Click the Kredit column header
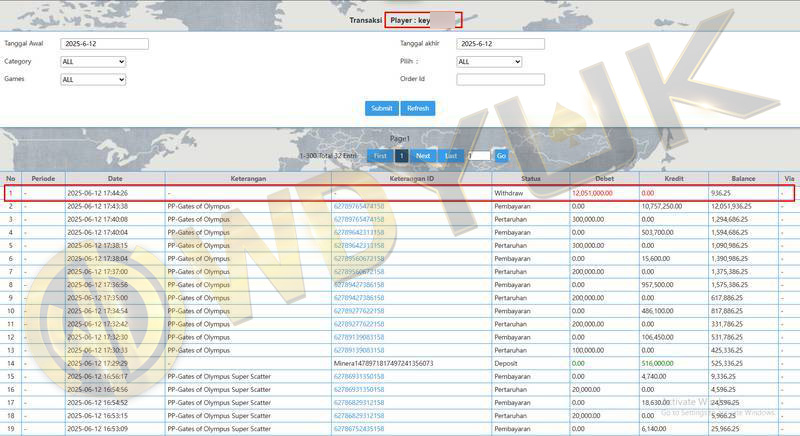The height and width of the screenshot is (436, 800). (674, 179)
